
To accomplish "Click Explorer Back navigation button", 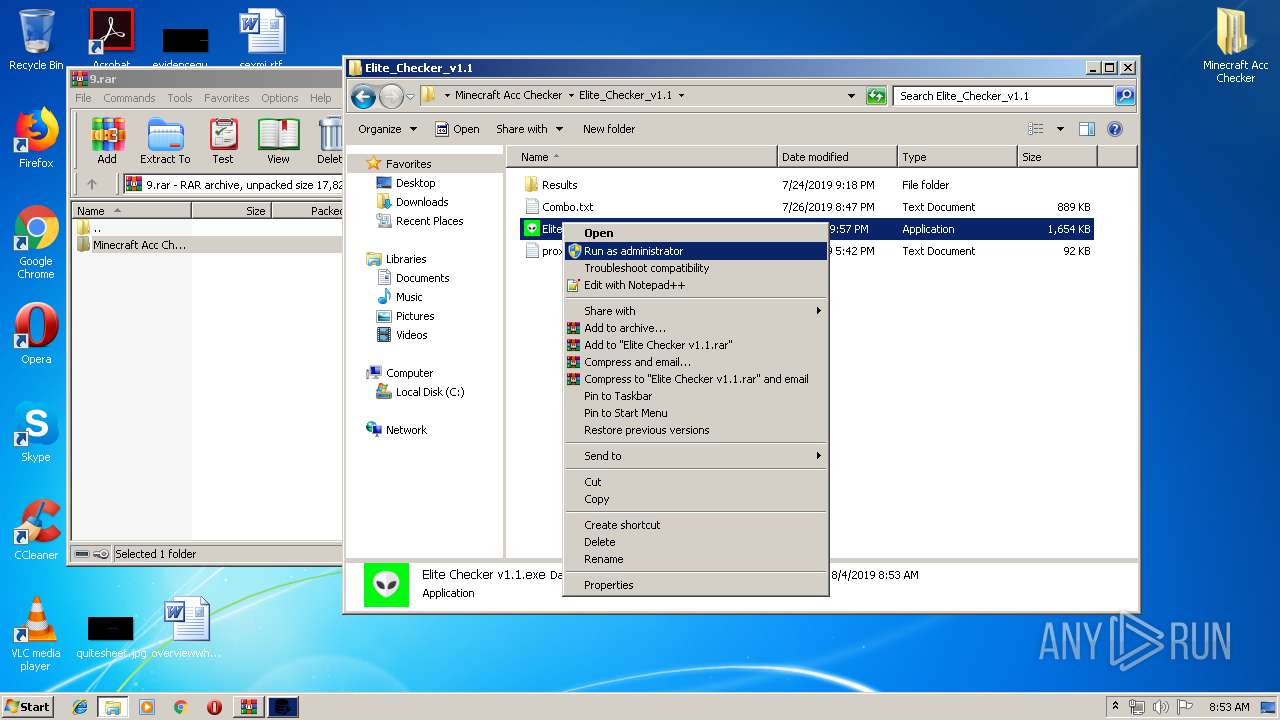I will (363, 96).
